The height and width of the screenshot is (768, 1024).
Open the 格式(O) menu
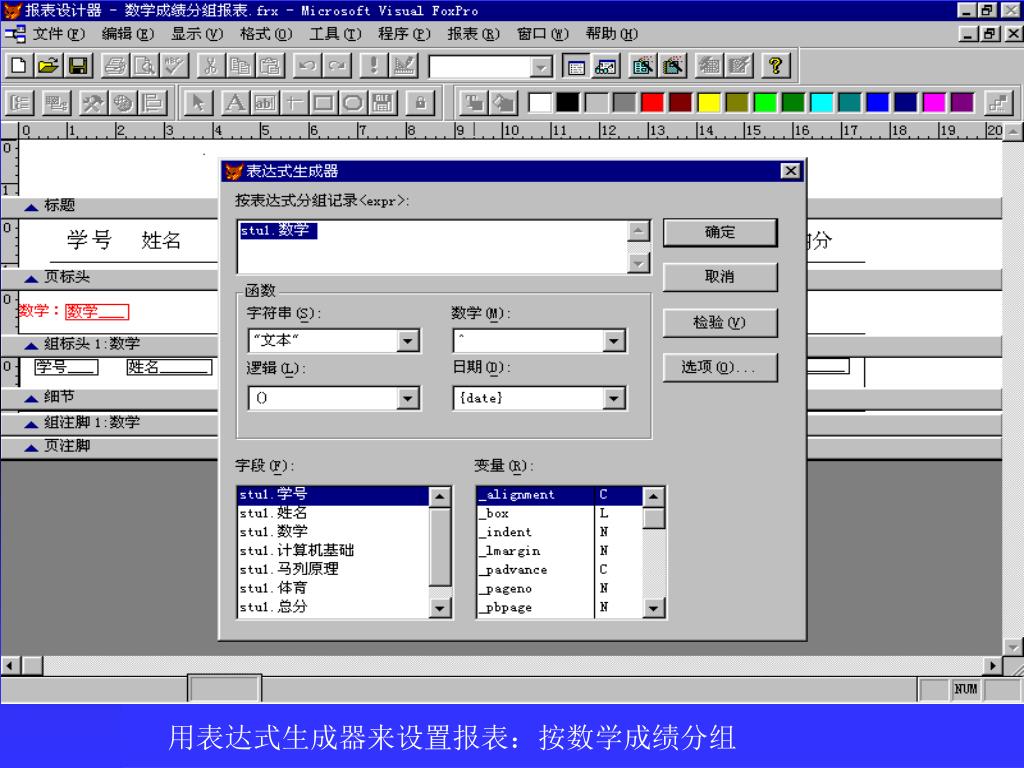pos(266,33)
